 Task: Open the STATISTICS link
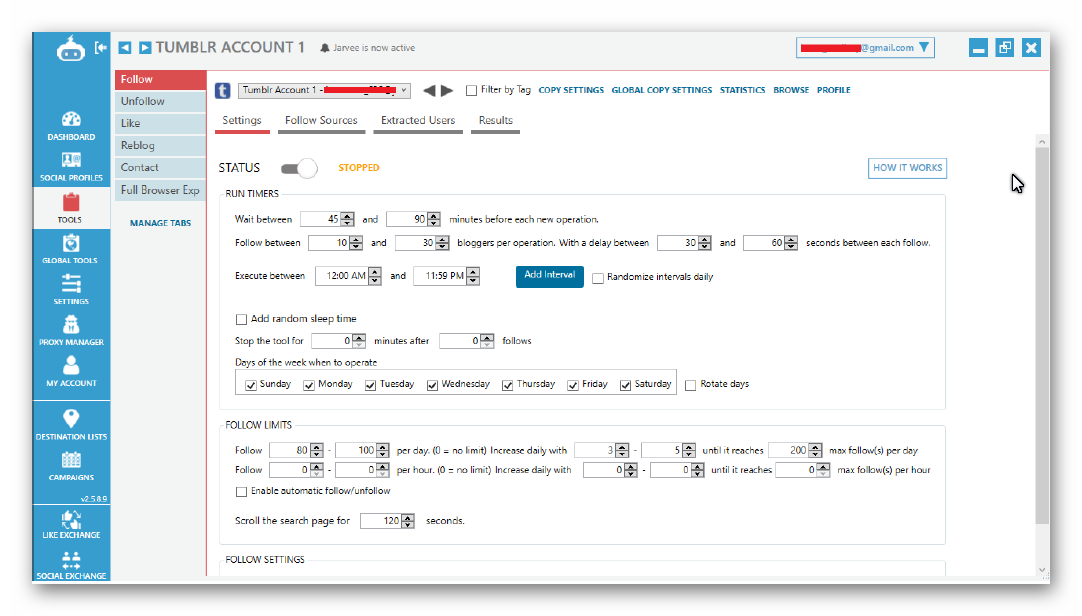click(742, 90)
